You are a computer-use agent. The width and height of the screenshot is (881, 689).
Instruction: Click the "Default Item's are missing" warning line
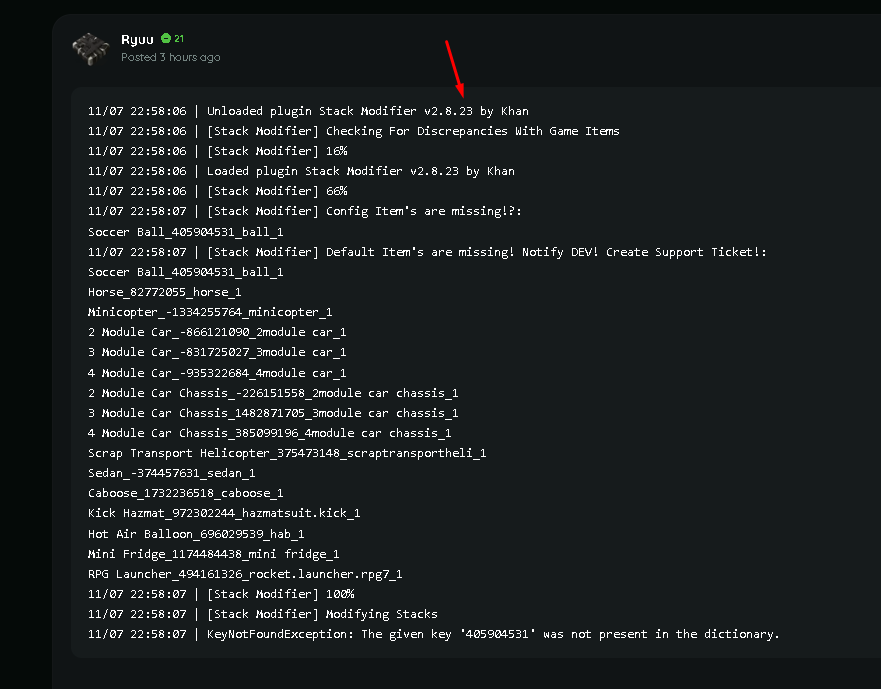coord(427,252)
